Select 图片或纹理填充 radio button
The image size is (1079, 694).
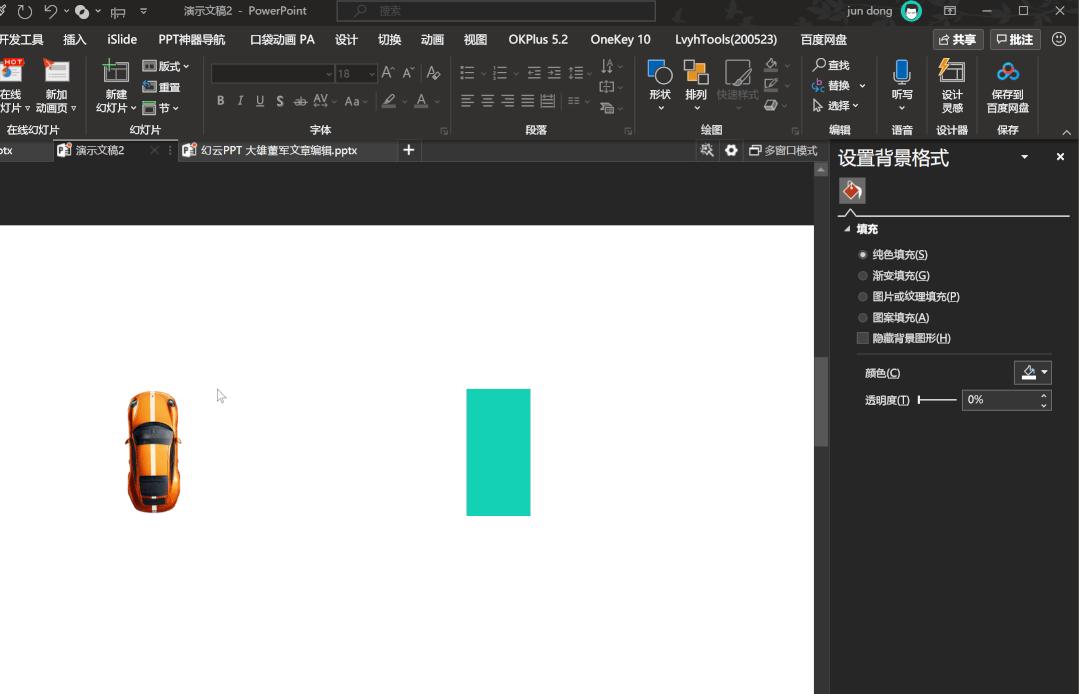pyautogui.click(x=863, y=297)
